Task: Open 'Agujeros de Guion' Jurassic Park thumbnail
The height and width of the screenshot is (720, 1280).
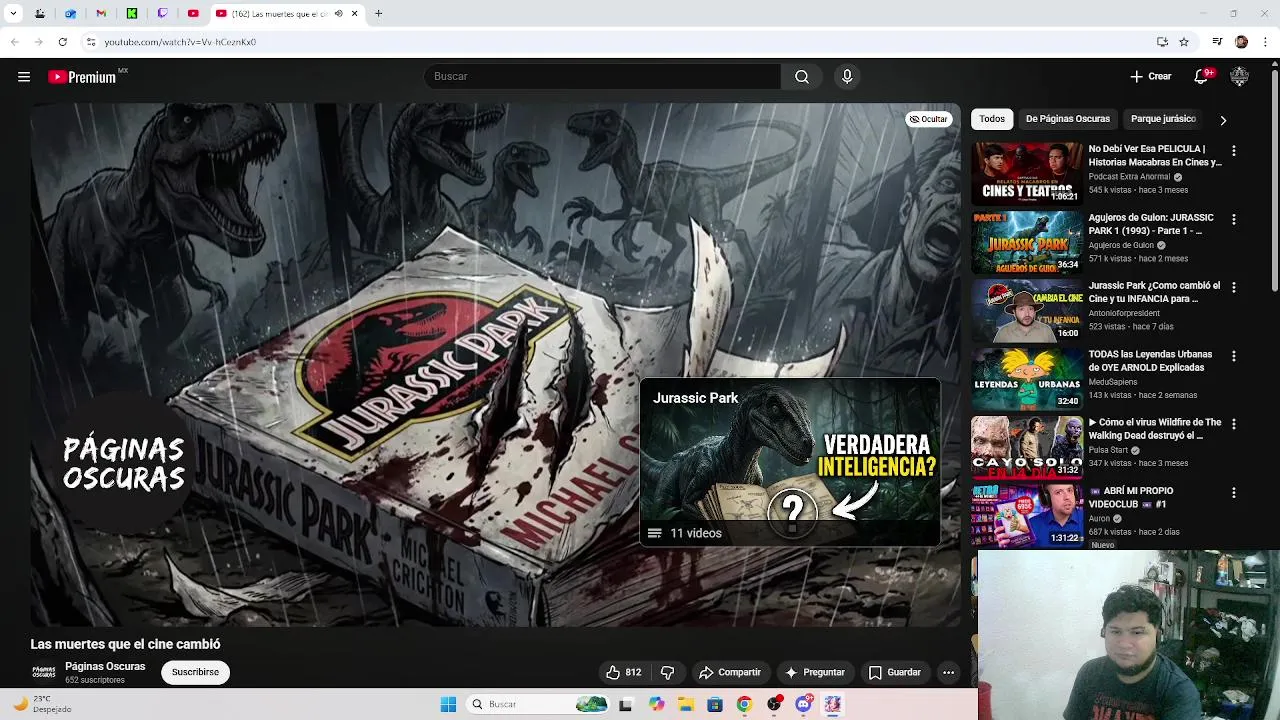Action: click(x=1027, y=241)
